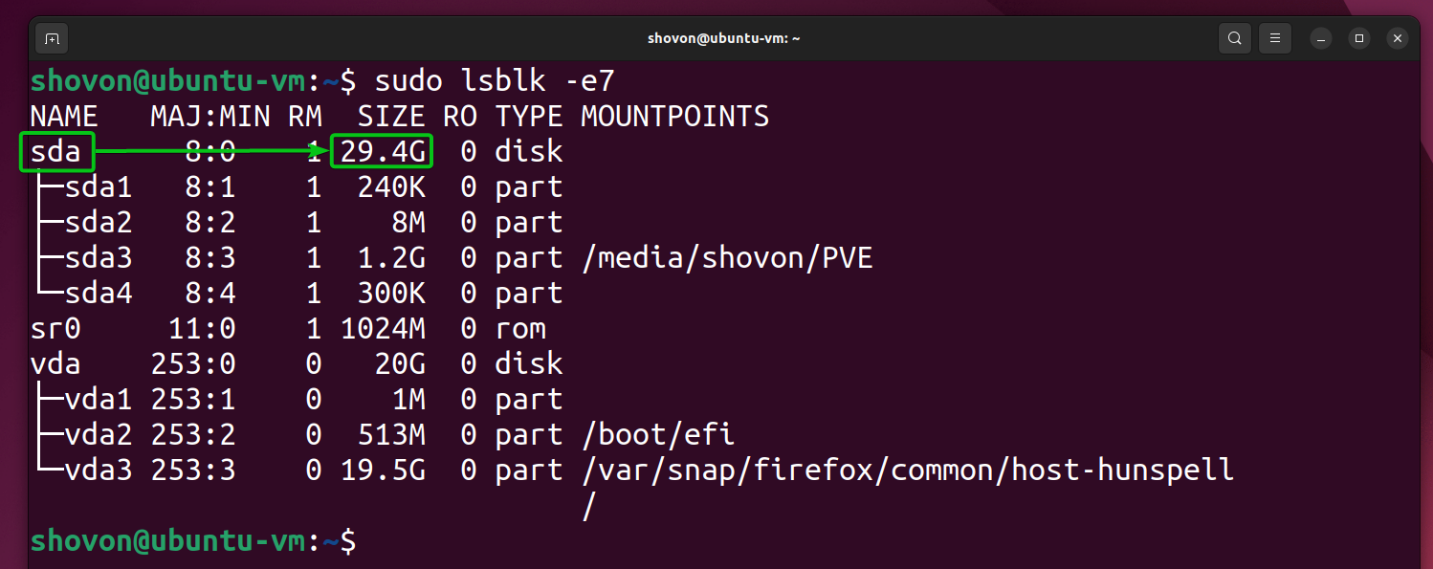
Task: Open the hamburger menu
Action: click(1274, 39)
